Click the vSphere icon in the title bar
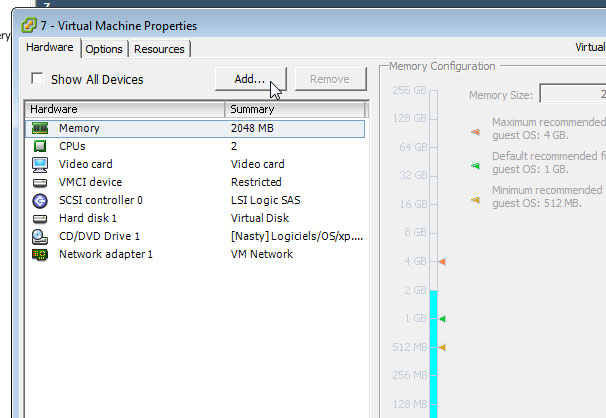Screen dimensions: 606x418 pyautogui.click(x=29, y=25)
